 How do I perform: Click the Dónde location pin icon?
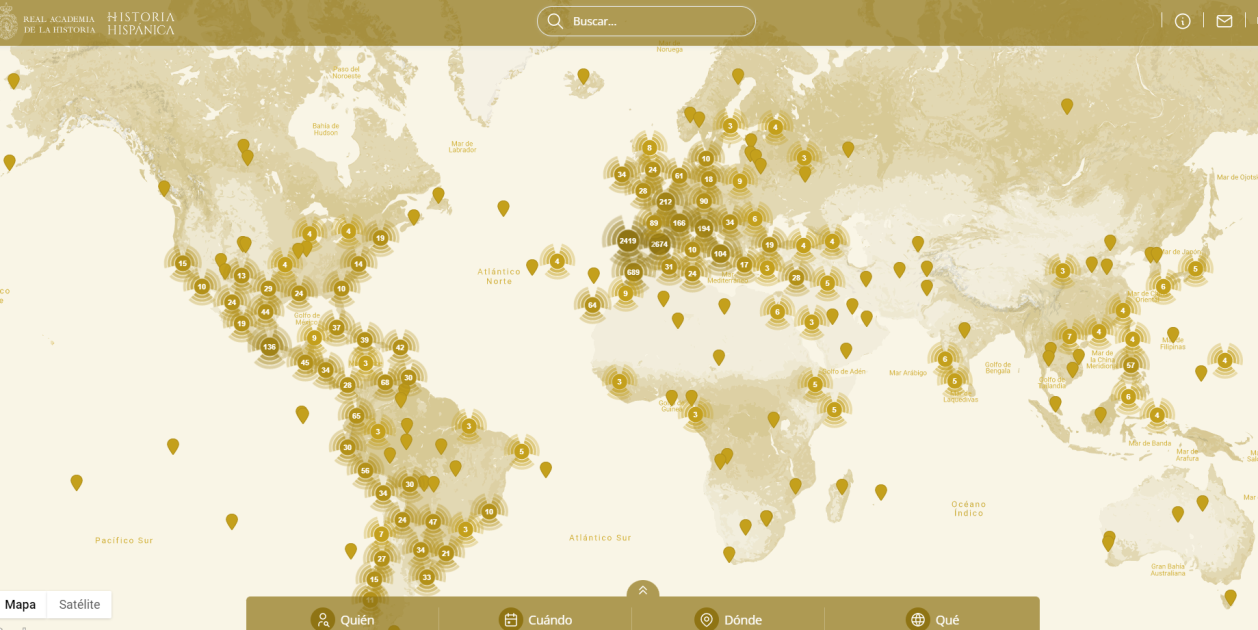[706, 619]
